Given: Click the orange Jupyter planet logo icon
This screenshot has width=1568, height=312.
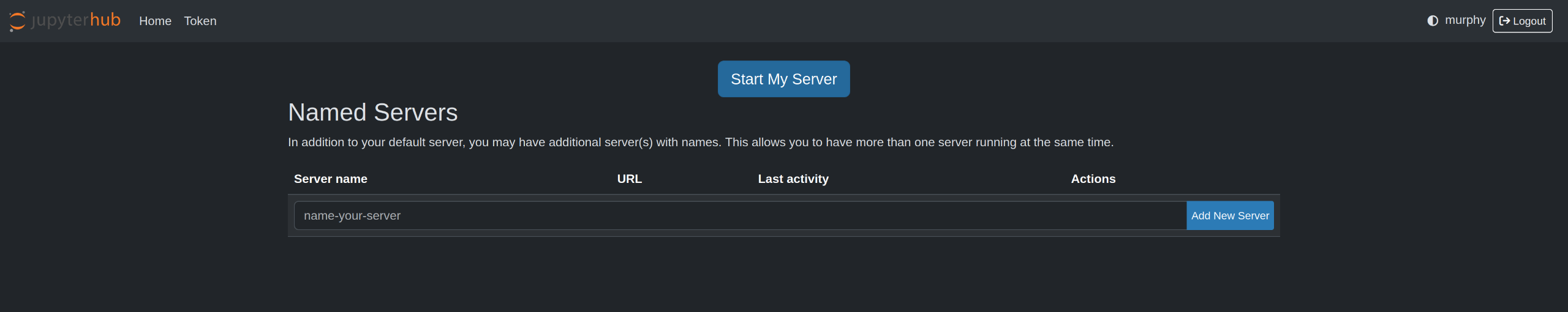Looking at the screenshot, I should 17,21.
